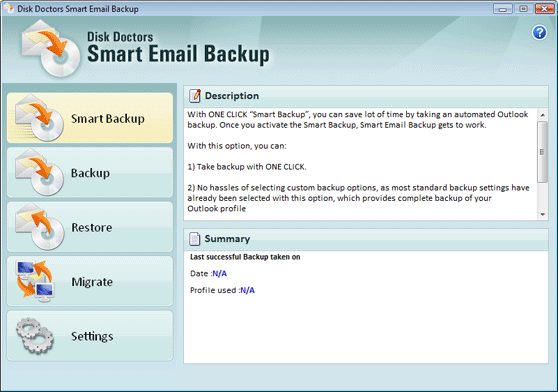Click the Profile used N/A value

click(x=248, y=290)
